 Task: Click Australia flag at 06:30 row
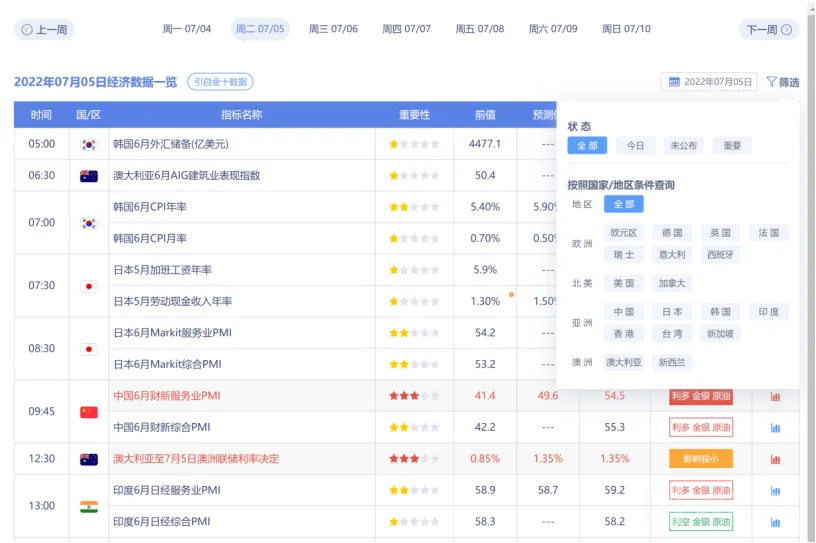89,176
